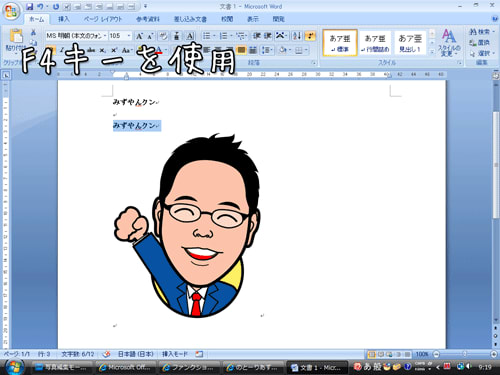
Task: Open the font size dropdown
Action: click(x=120, y=36)
